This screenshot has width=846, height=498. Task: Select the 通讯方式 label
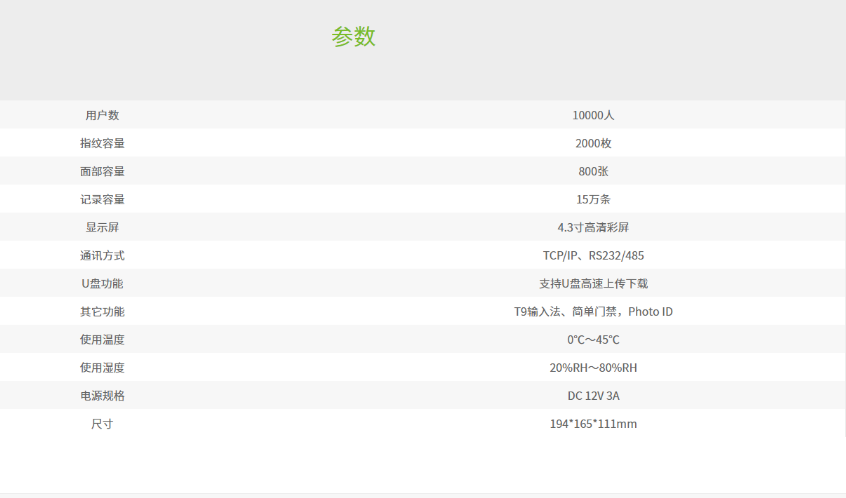click(102, 255)
